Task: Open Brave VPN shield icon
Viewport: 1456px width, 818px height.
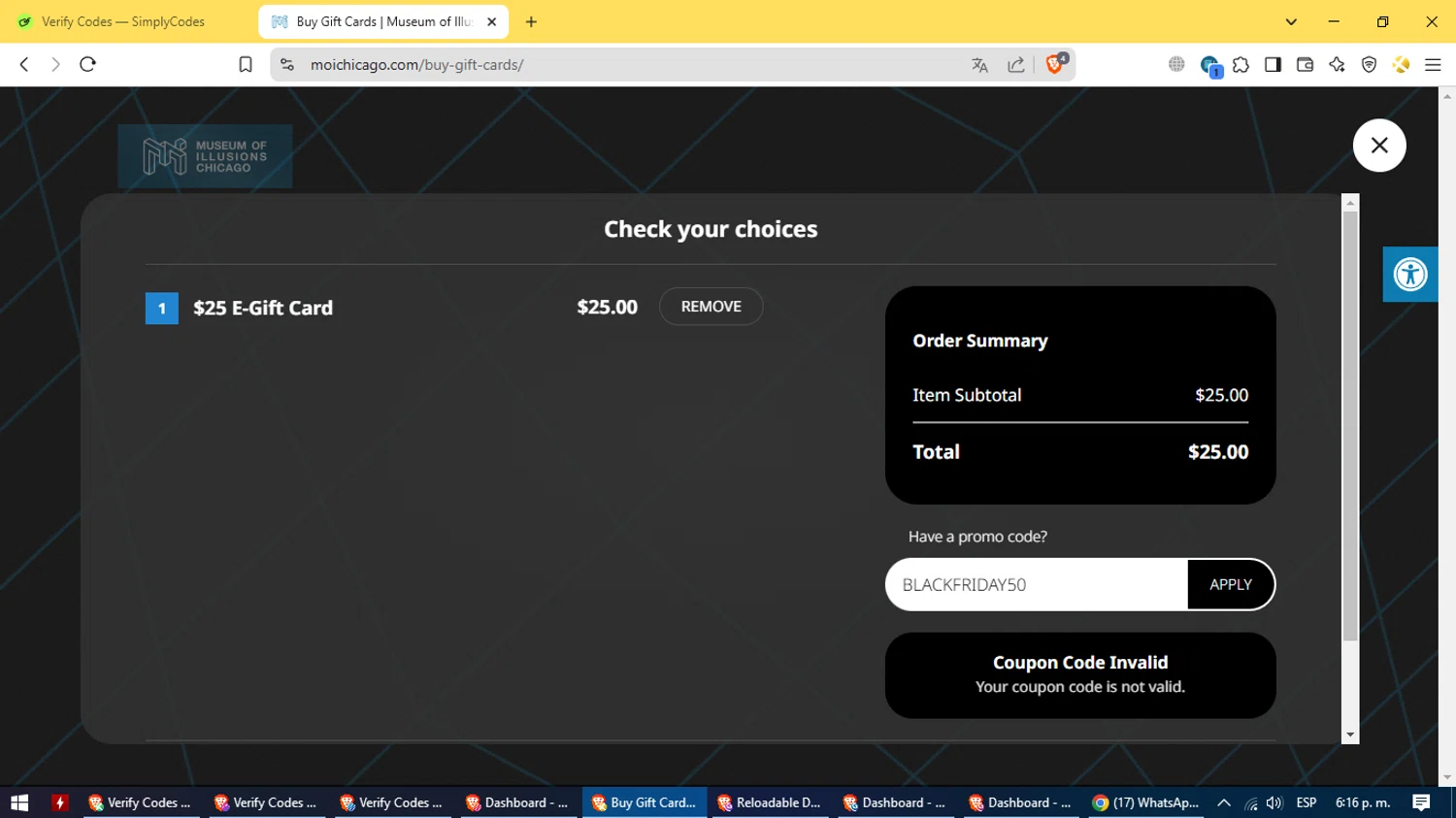Action: tap(1369, 64)
